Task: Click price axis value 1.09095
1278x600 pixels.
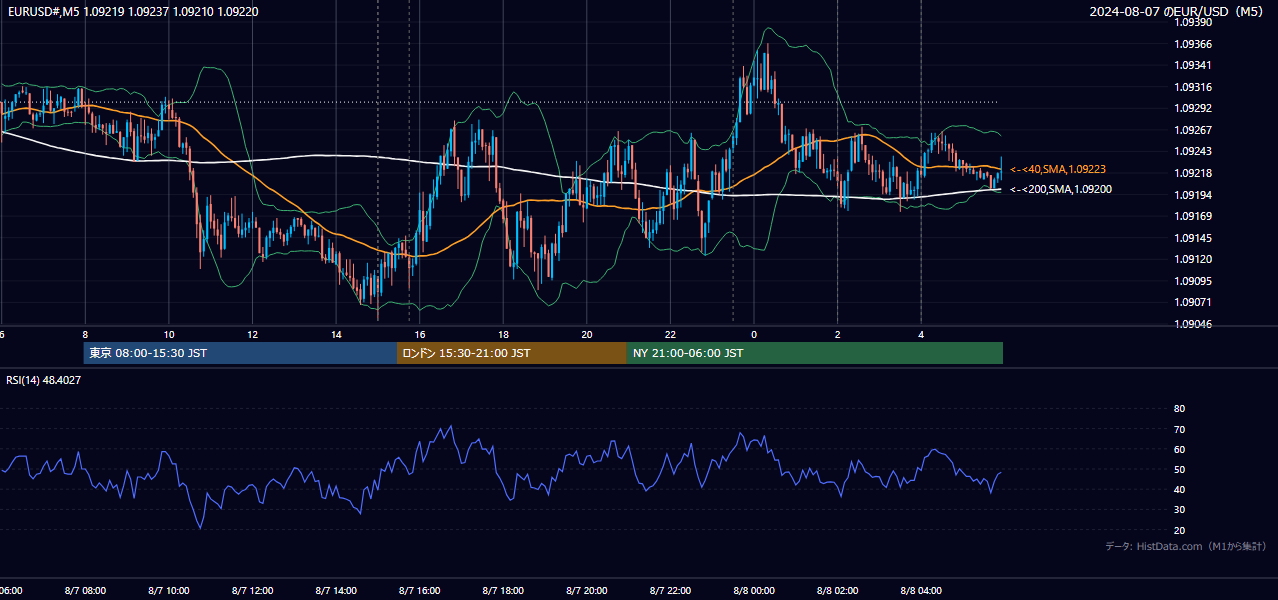Action: 1194,281
